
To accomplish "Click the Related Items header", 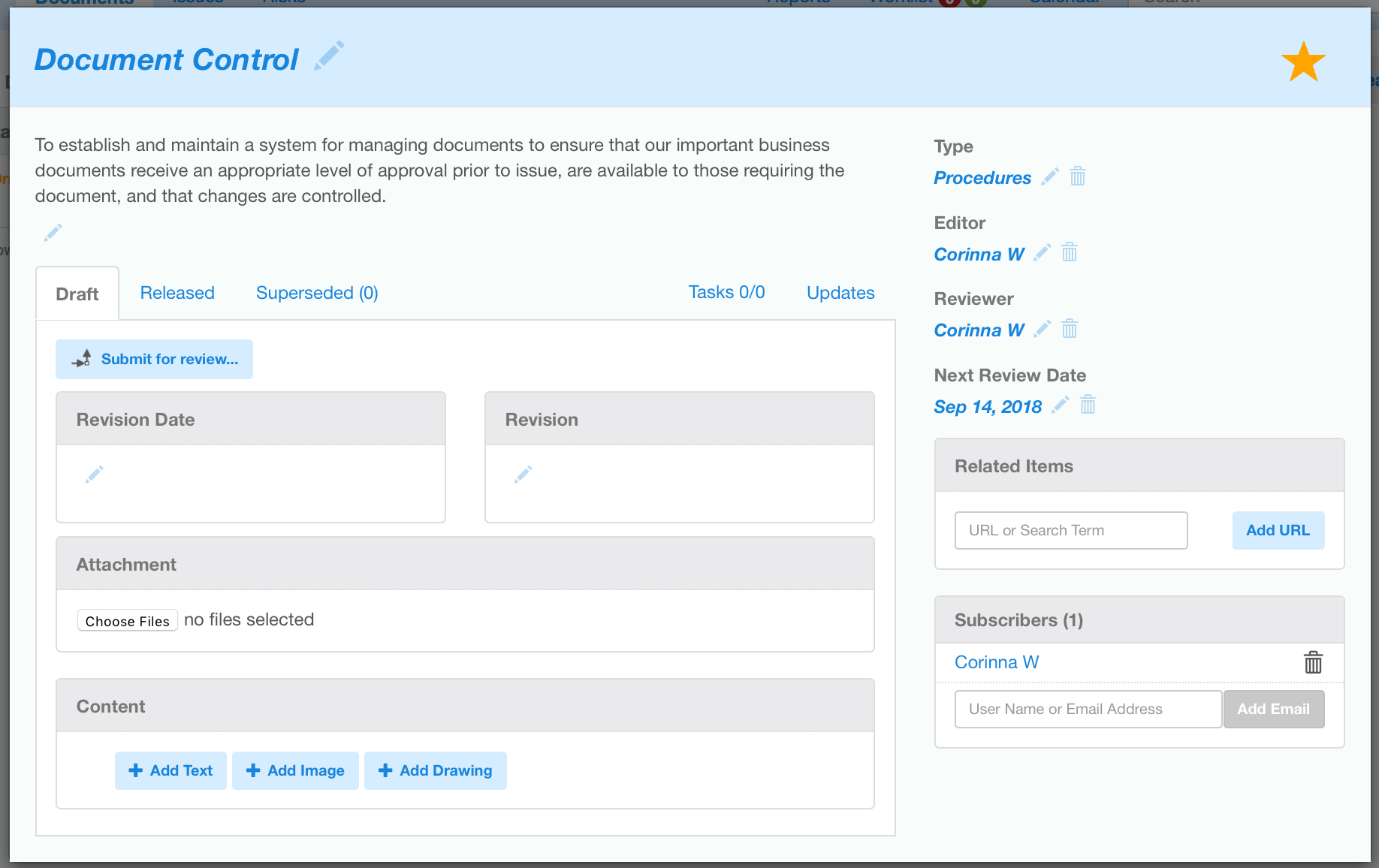I will [1139, 466].
